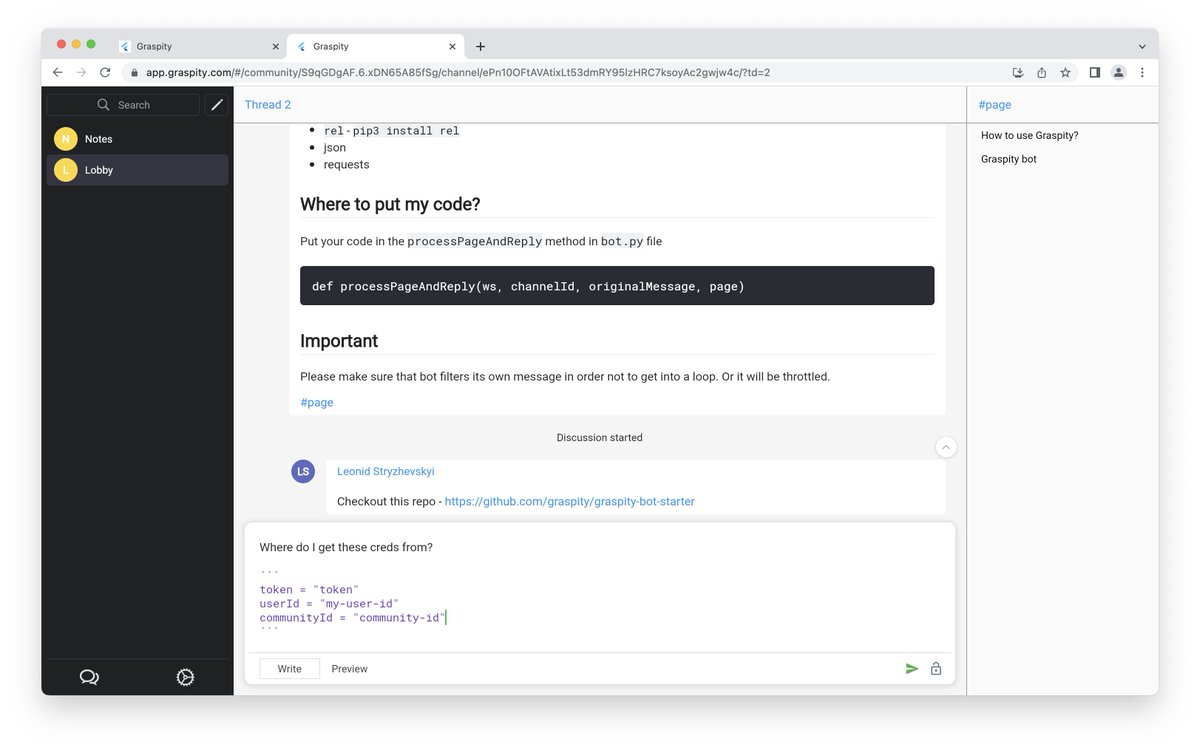Click the Search field in the sidebar

(123, 105)
